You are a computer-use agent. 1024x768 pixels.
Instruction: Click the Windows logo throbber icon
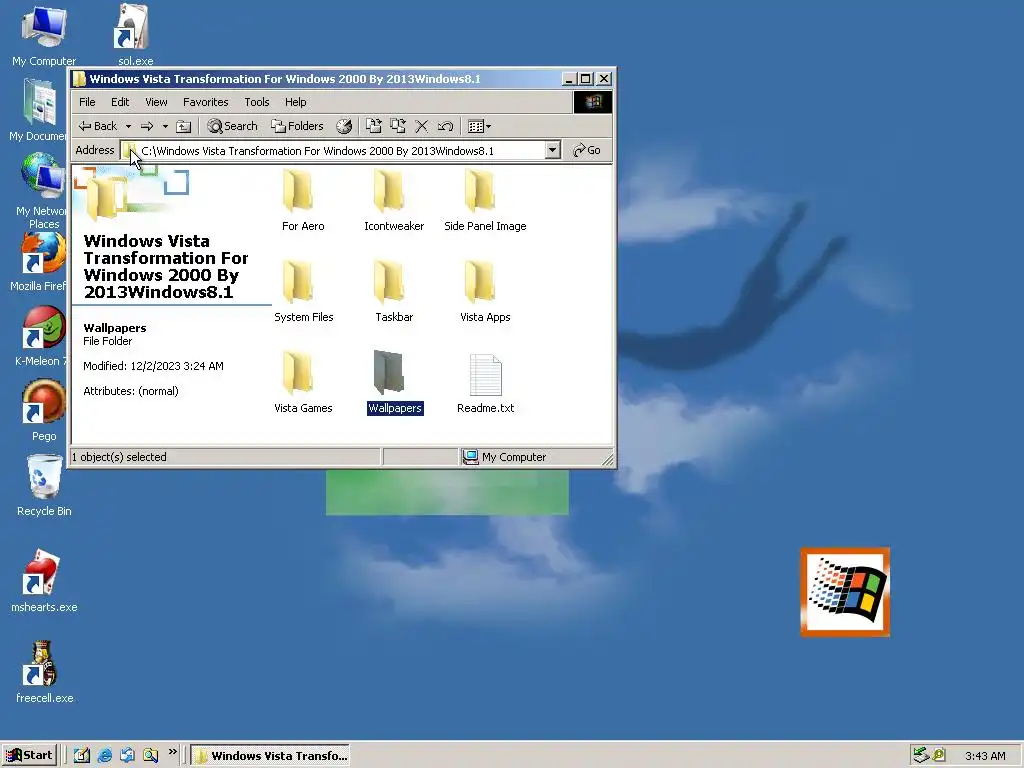(593, 102)
